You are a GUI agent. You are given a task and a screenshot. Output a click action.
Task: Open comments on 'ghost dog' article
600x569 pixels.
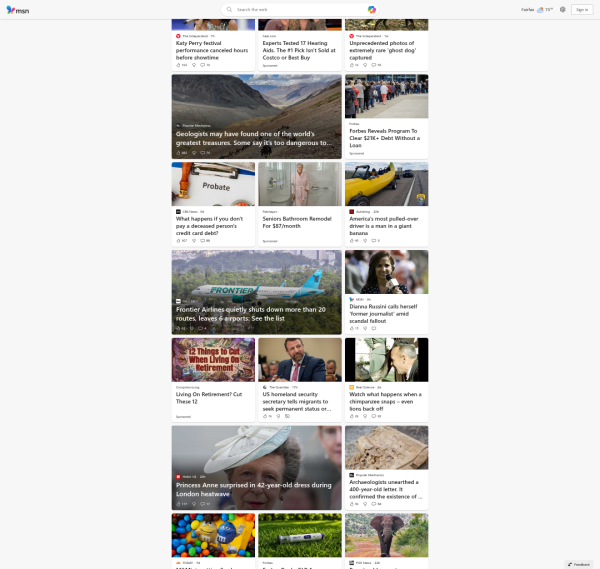click(x=374, y=65)
